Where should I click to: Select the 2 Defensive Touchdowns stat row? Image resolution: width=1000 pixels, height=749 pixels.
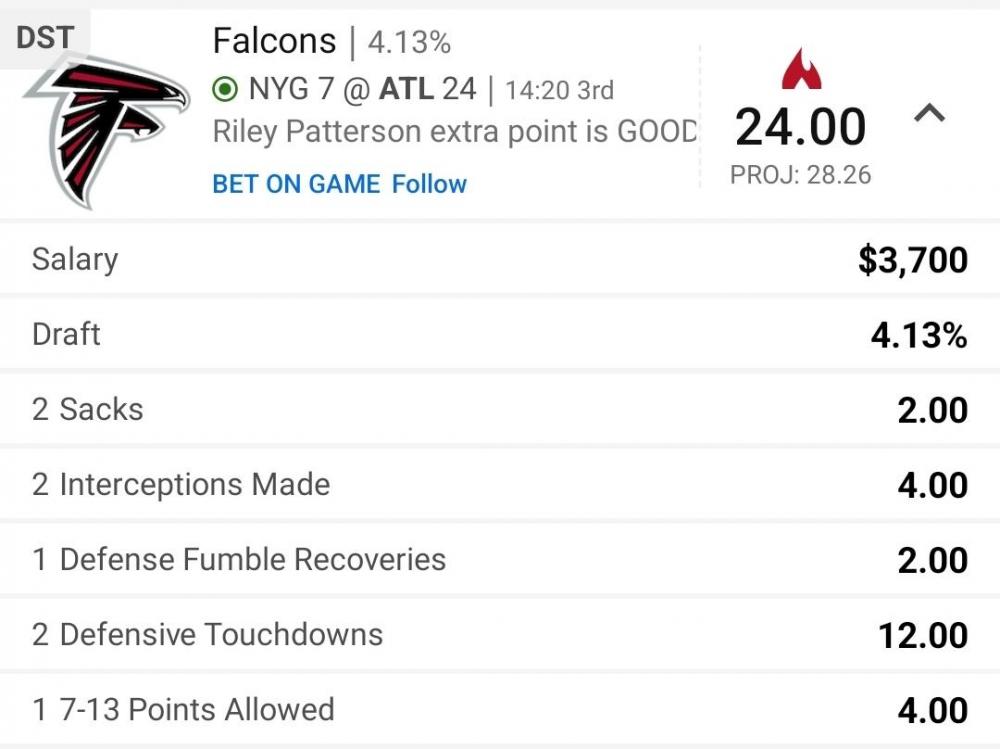tap(500, 634)
